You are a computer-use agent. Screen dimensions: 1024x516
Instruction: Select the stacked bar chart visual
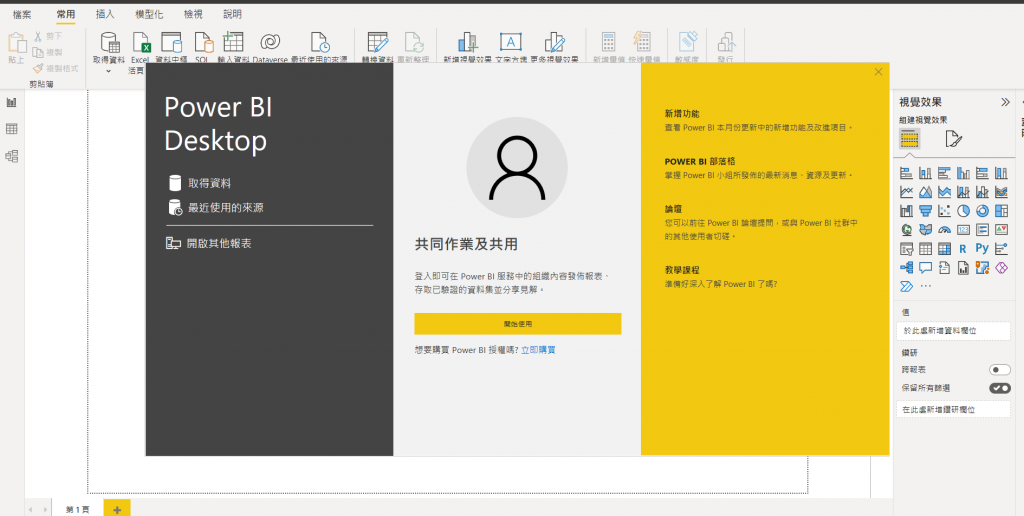[x=906, y=173]
